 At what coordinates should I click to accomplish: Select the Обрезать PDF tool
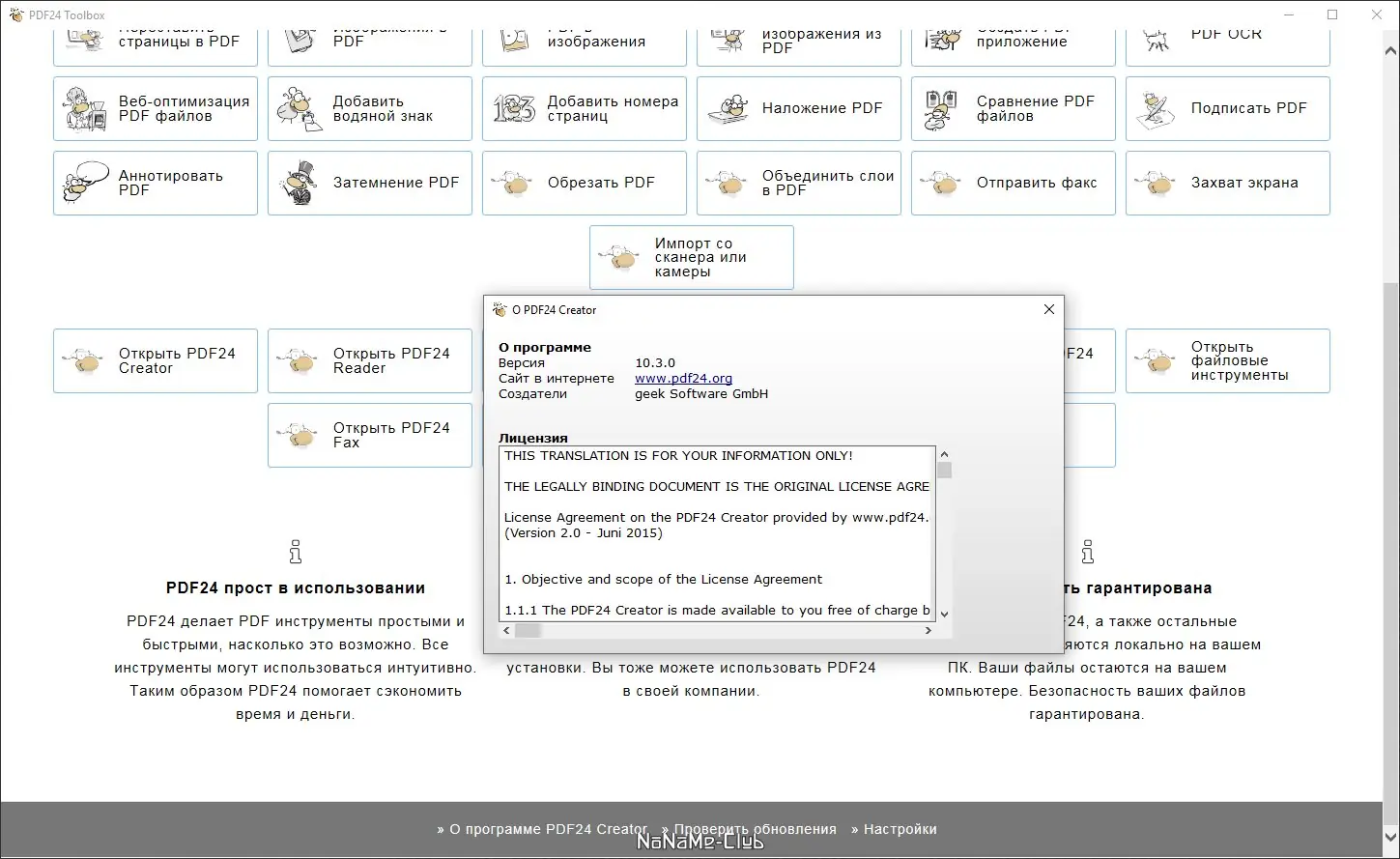coord(585,183)
